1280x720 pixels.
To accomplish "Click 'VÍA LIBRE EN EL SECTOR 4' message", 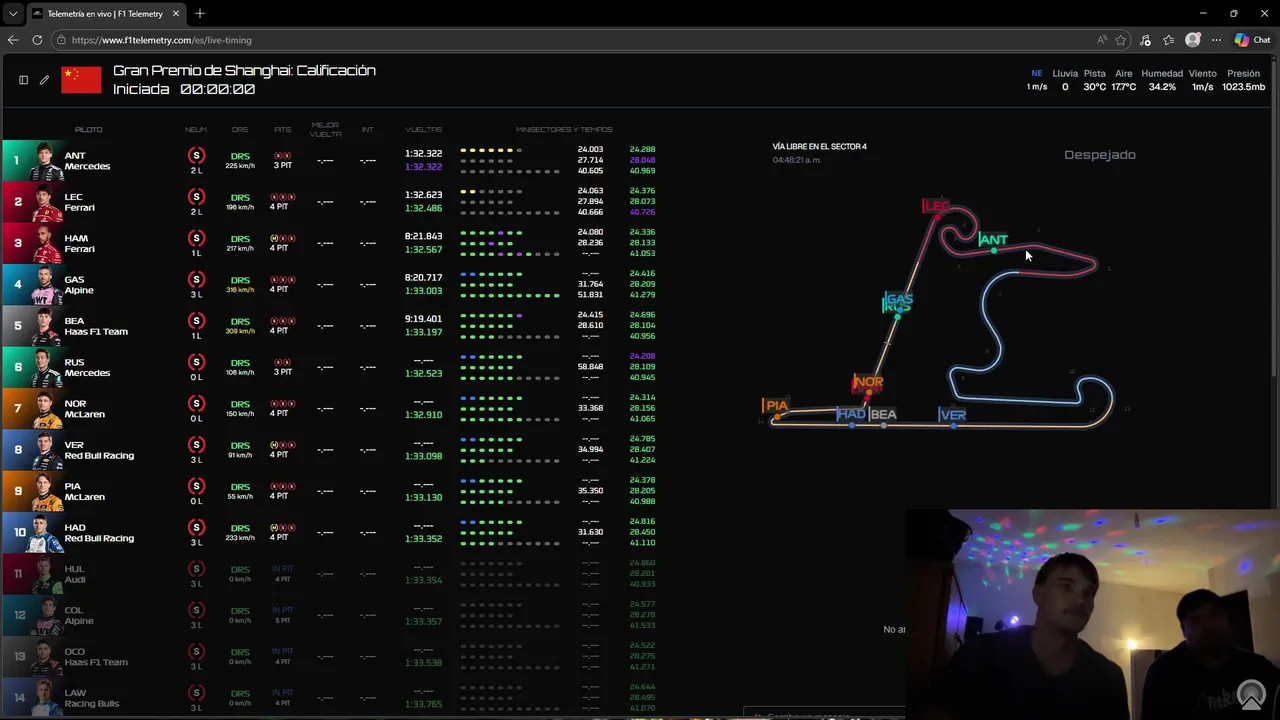I will (x=819, y=147).
